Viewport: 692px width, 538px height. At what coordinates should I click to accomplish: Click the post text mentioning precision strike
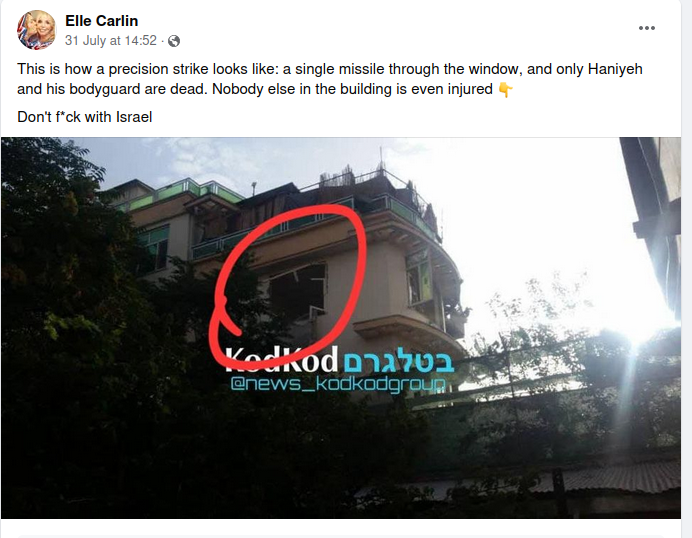click(x=330, y=79)
